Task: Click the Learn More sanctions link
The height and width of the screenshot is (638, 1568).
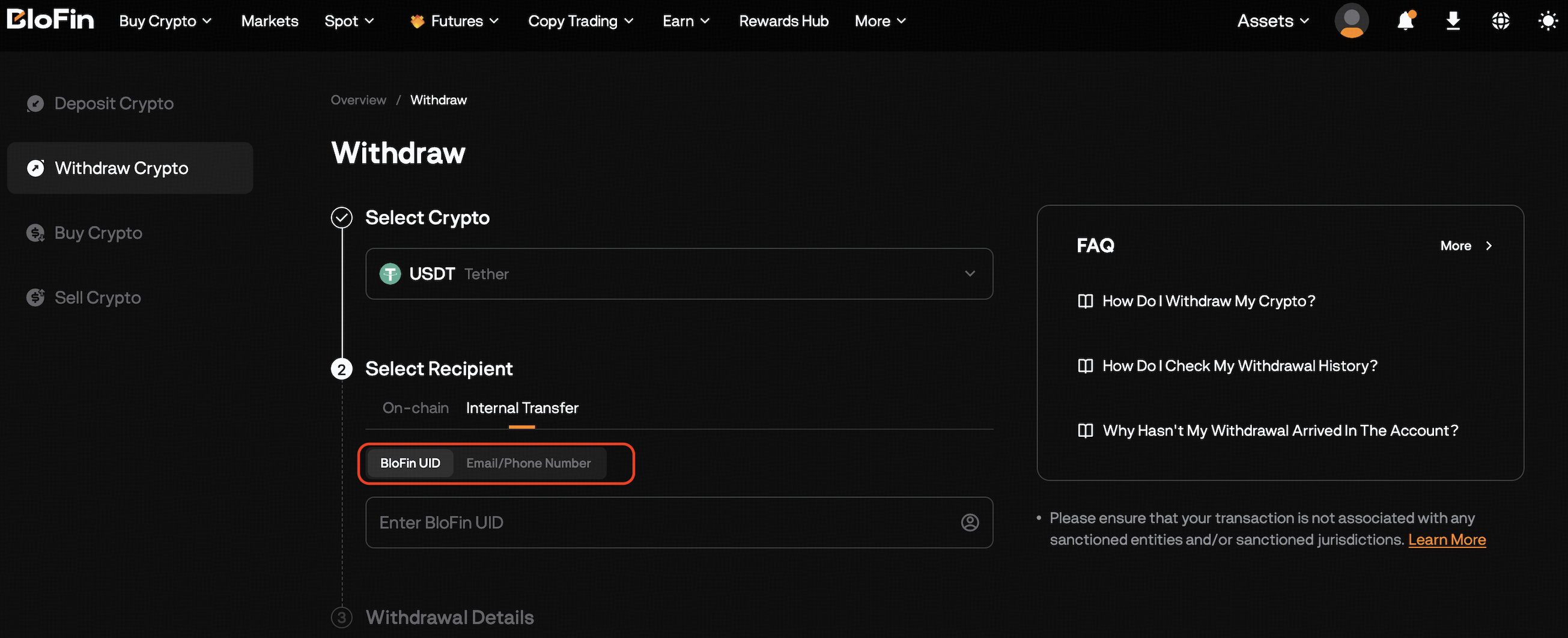Action: [x=1447, y=540]
